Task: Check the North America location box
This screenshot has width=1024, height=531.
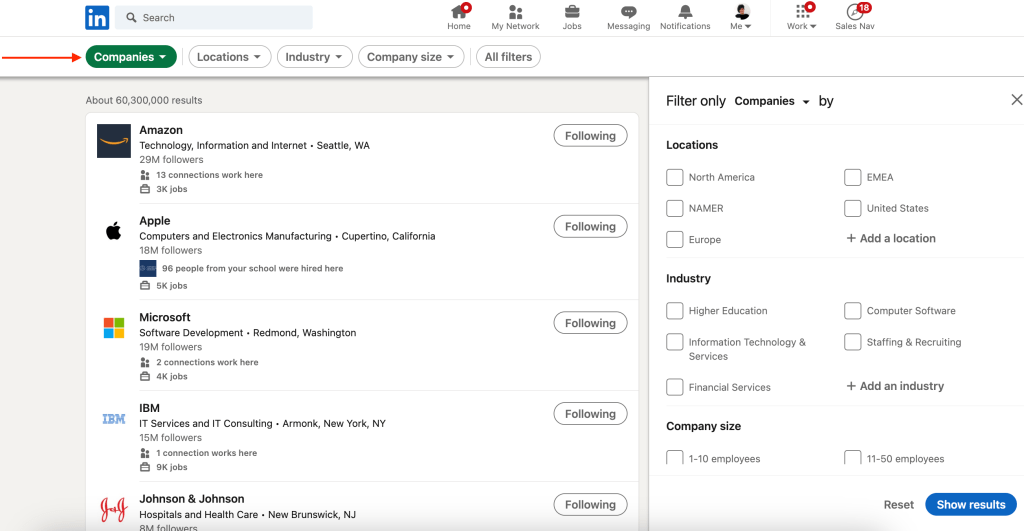Action: (x=675, y=177)
